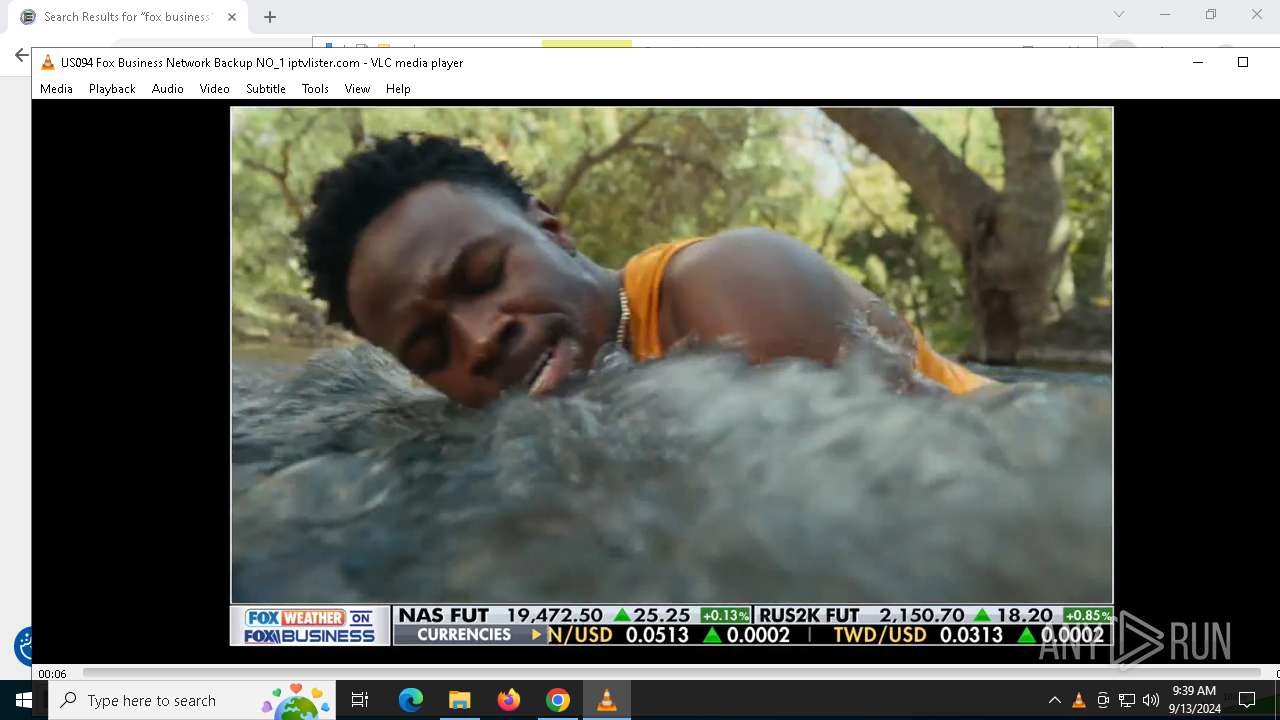Click the earth search highlight icon in taskbar
Image resolution: width=1280 pixels, height=720 pixels.
coord(296,701)
